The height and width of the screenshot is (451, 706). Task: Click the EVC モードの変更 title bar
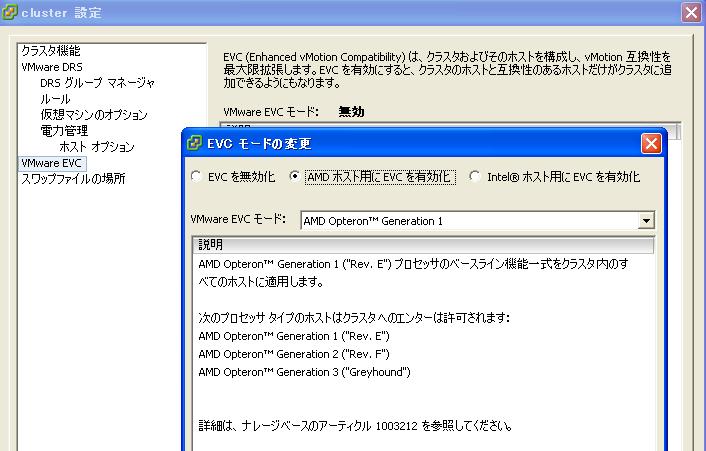coord(423,144)
